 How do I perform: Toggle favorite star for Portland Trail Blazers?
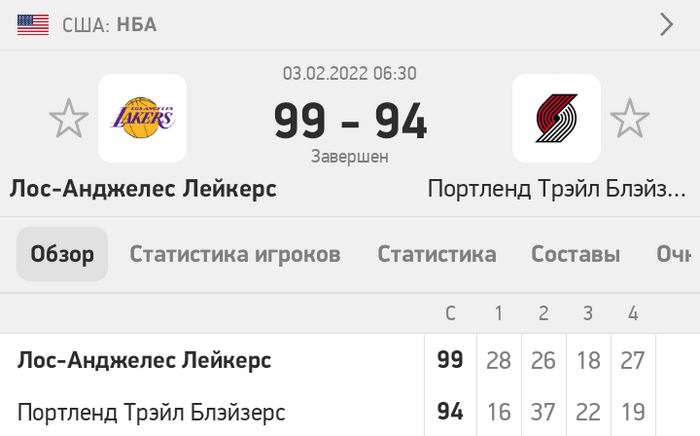tap(629, 118)
